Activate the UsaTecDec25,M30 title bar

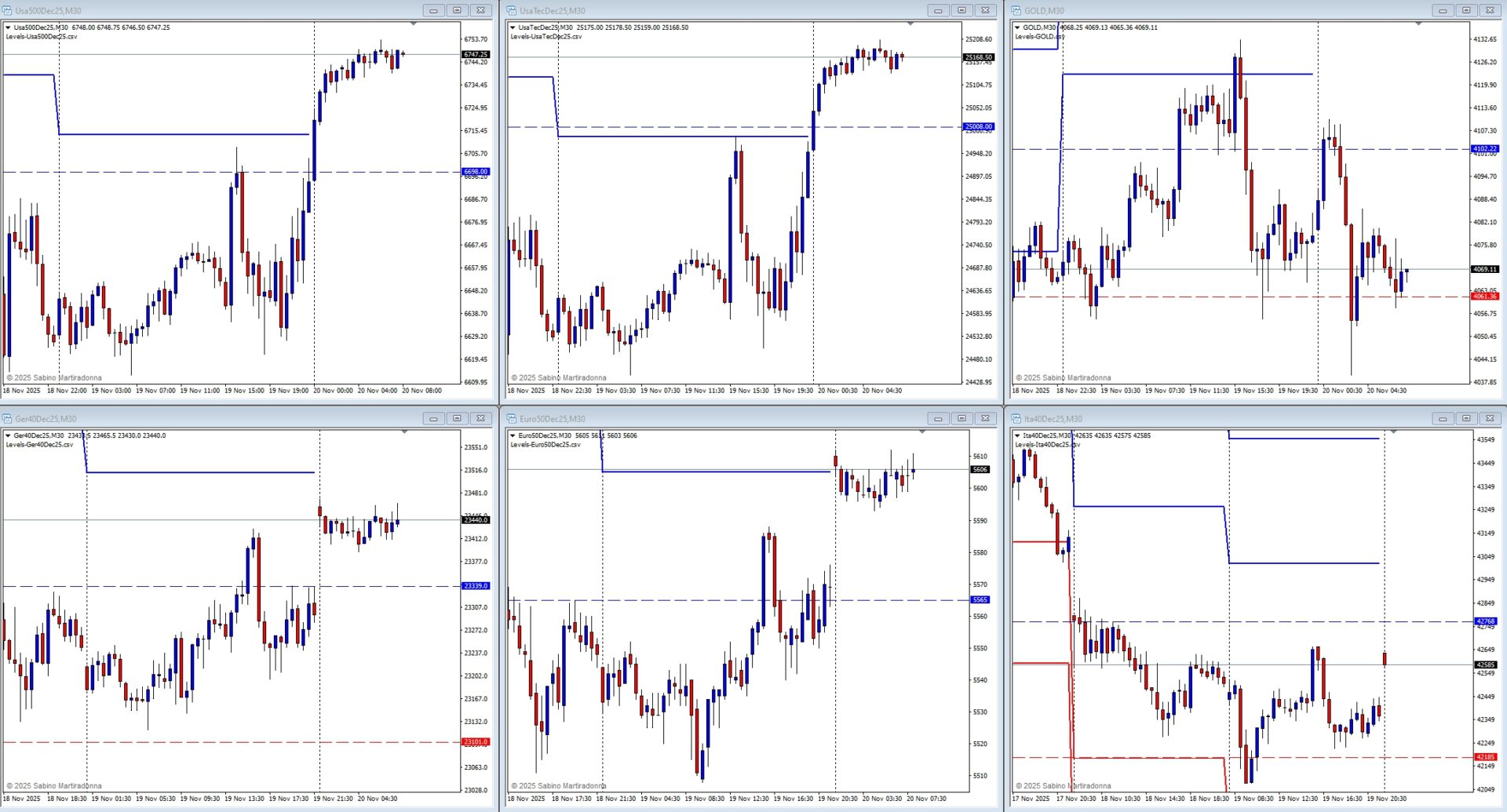tap(706, 10)
